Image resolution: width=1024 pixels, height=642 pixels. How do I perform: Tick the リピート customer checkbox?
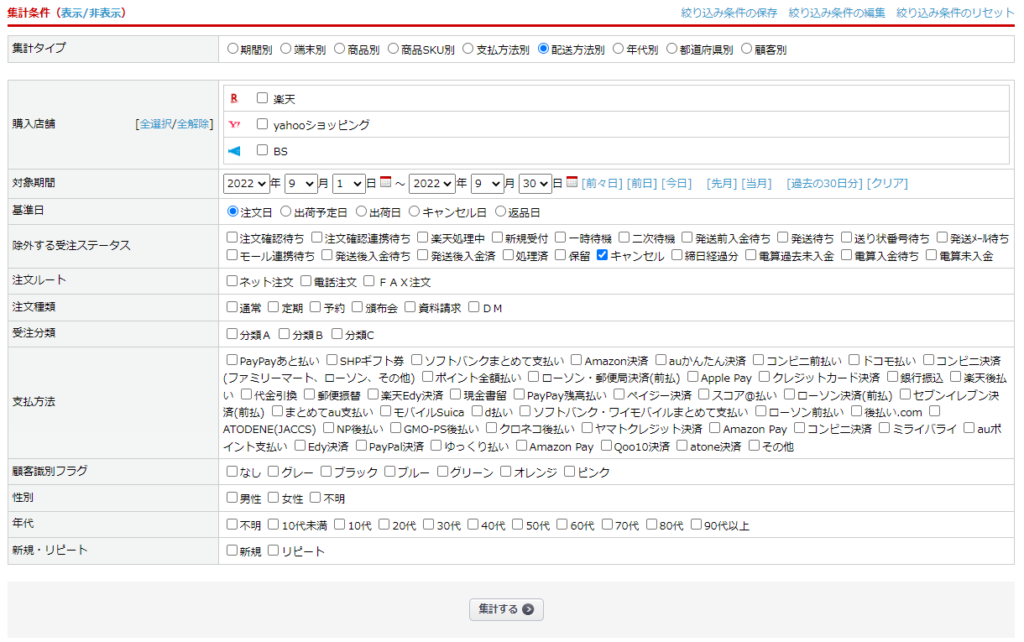coord(273,550)
